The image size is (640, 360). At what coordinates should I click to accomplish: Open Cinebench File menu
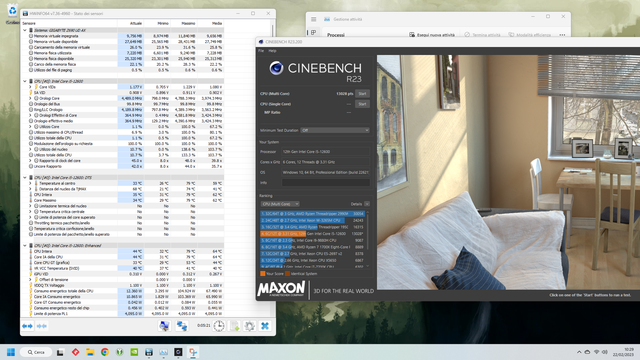261,51
